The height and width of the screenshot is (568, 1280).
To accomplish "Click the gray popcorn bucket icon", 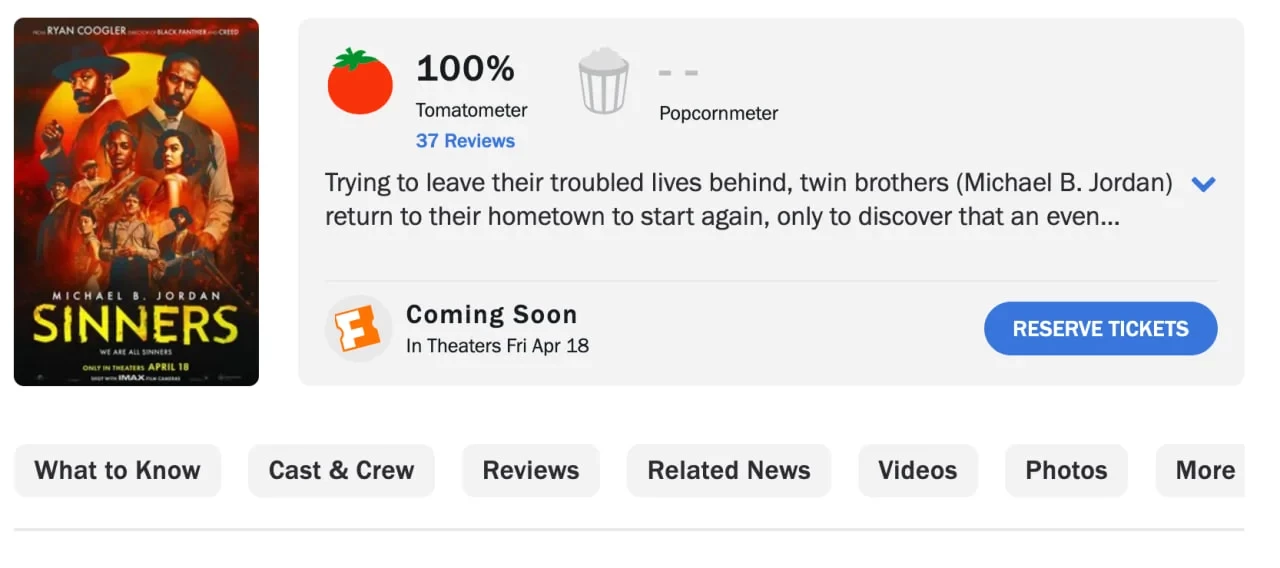I will click(x=603, y=82).
